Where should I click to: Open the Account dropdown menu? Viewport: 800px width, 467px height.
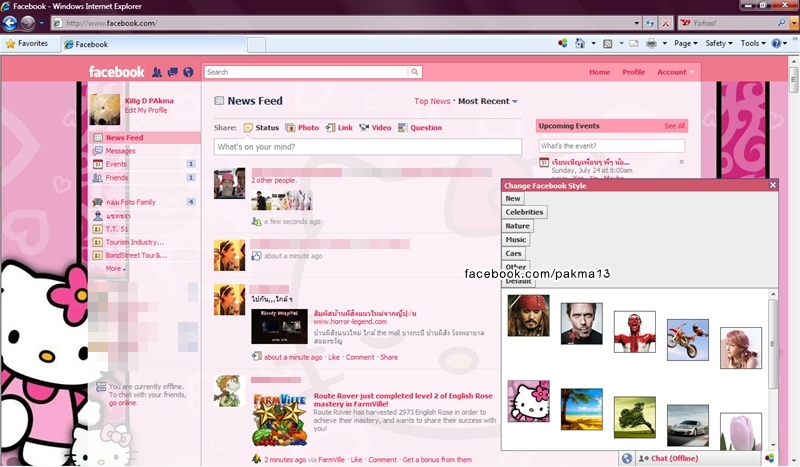pyautogui.click(x=676, y=72)
